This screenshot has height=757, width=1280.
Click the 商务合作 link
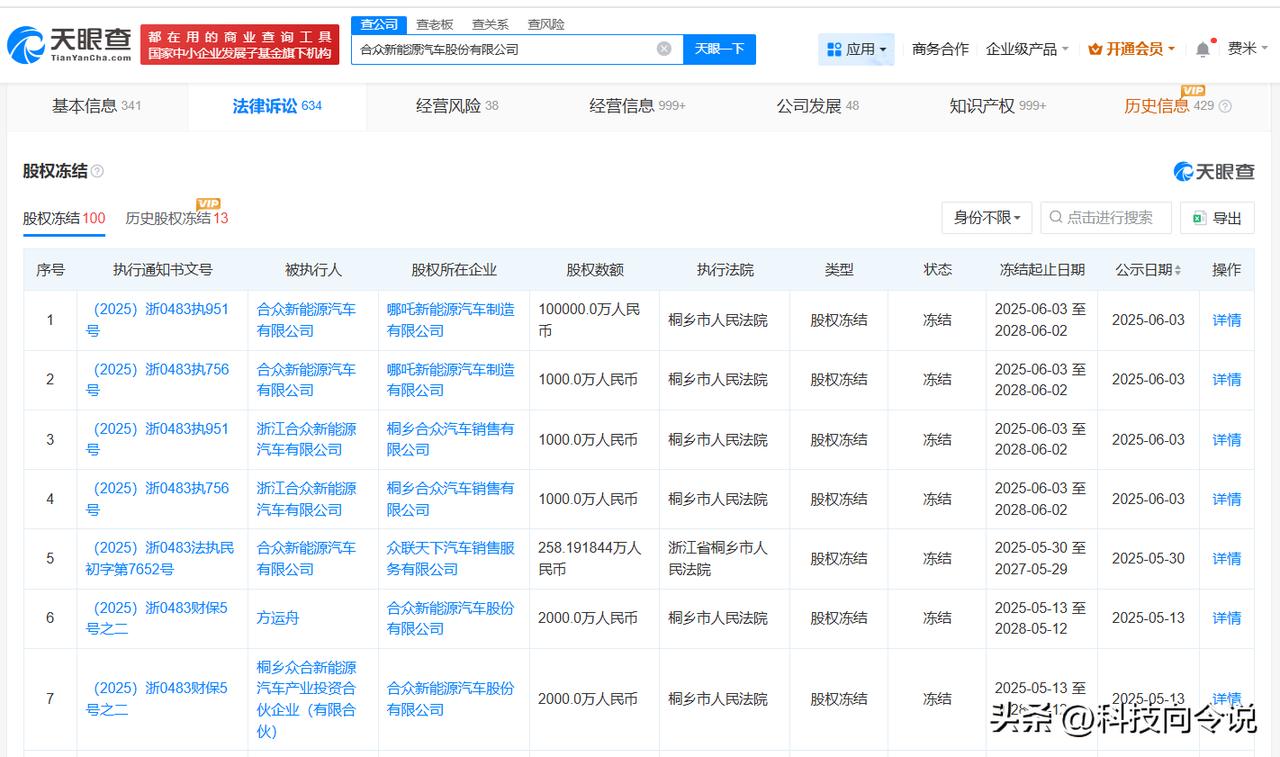[940, 49]
